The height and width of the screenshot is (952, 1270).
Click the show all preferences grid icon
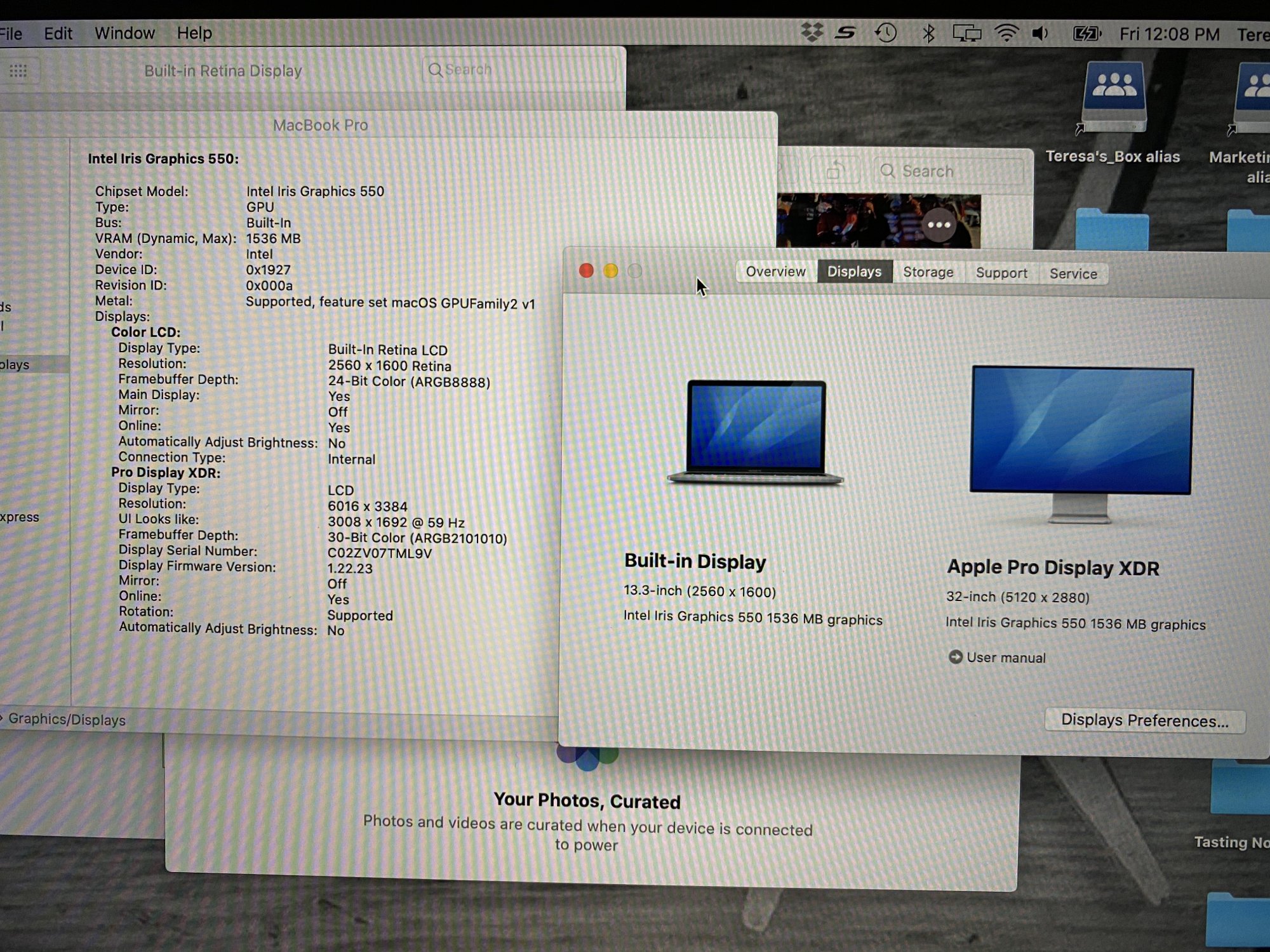pyautogui.click(x=18, y=70)
